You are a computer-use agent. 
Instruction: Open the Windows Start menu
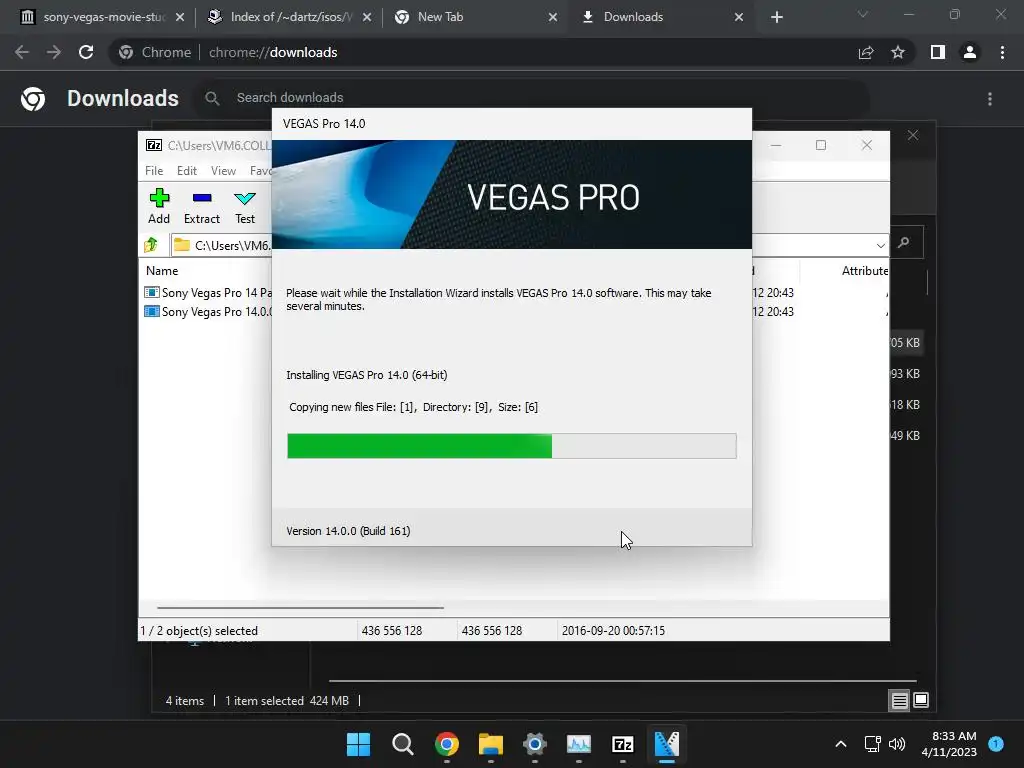tap(358, 744)
